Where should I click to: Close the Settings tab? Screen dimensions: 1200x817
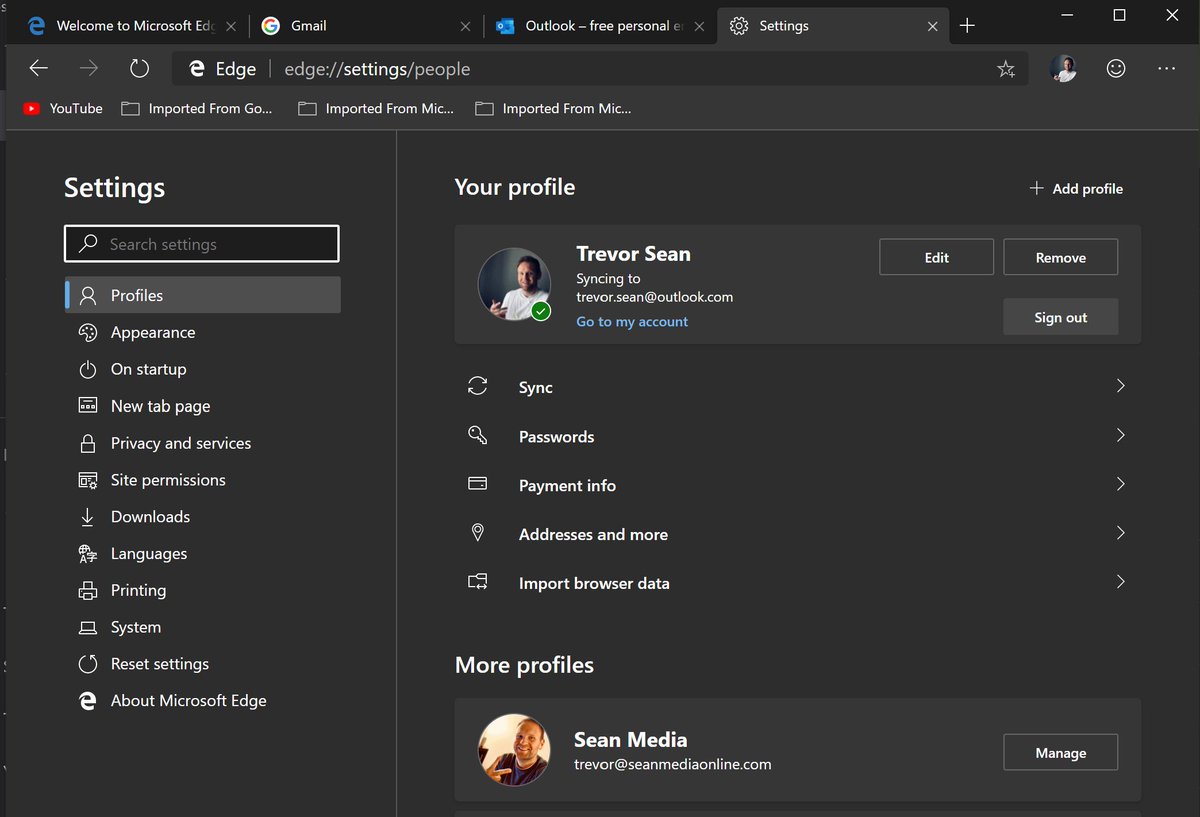pyautogui.click(x=933, y=26)
